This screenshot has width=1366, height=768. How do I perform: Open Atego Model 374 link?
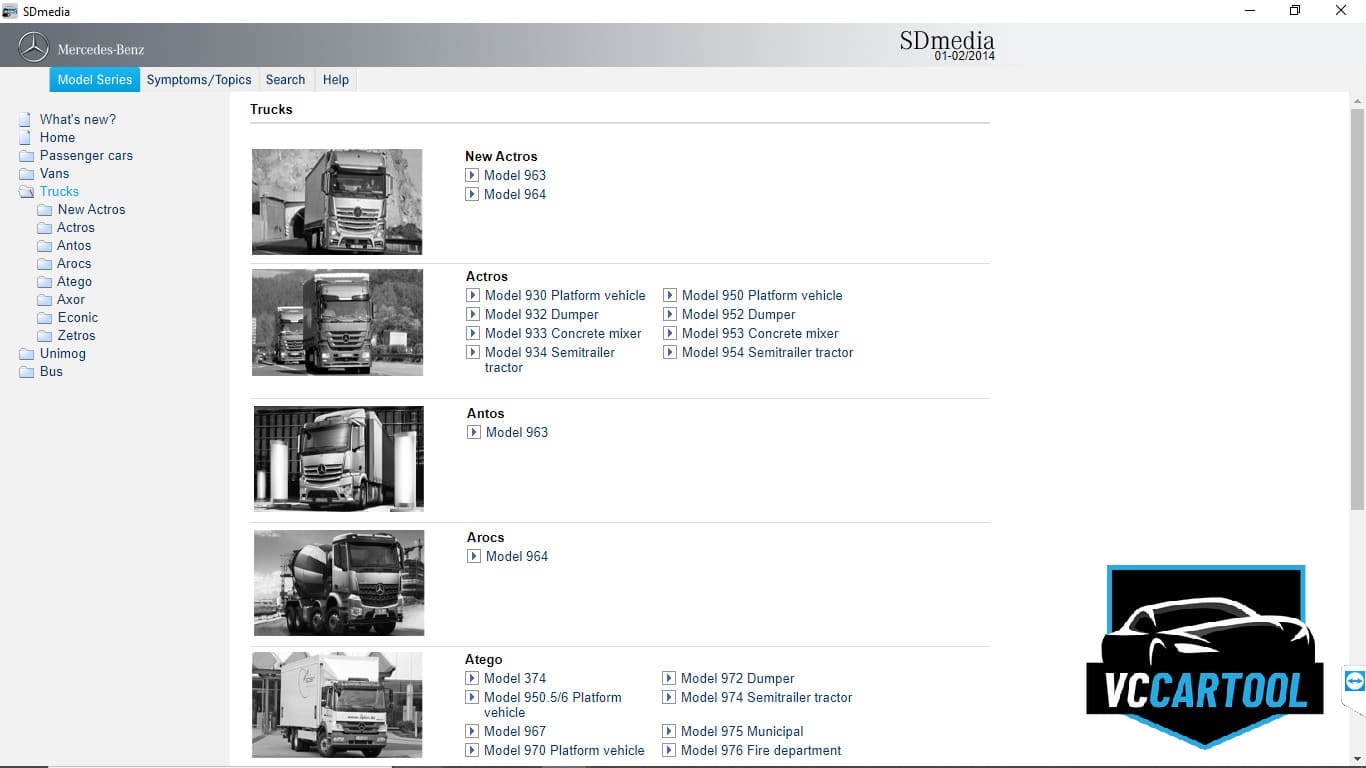[x=515, y=678]
